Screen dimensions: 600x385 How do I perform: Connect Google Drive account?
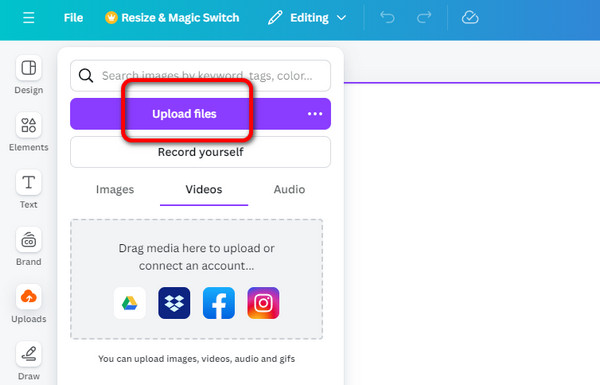pos(130,303)
